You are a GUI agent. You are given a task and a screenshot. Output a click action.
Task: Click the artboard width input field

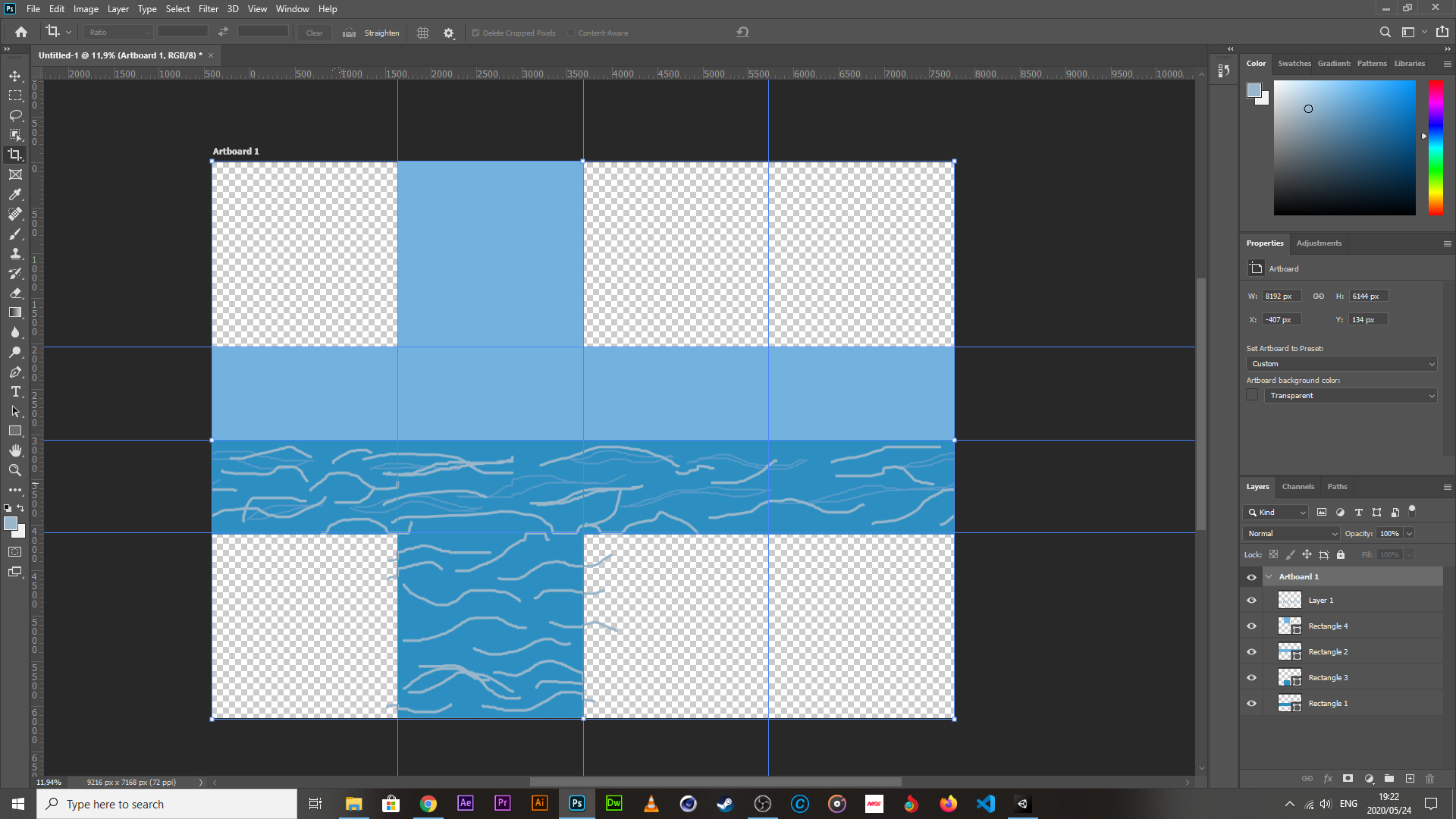[1281, 297]
